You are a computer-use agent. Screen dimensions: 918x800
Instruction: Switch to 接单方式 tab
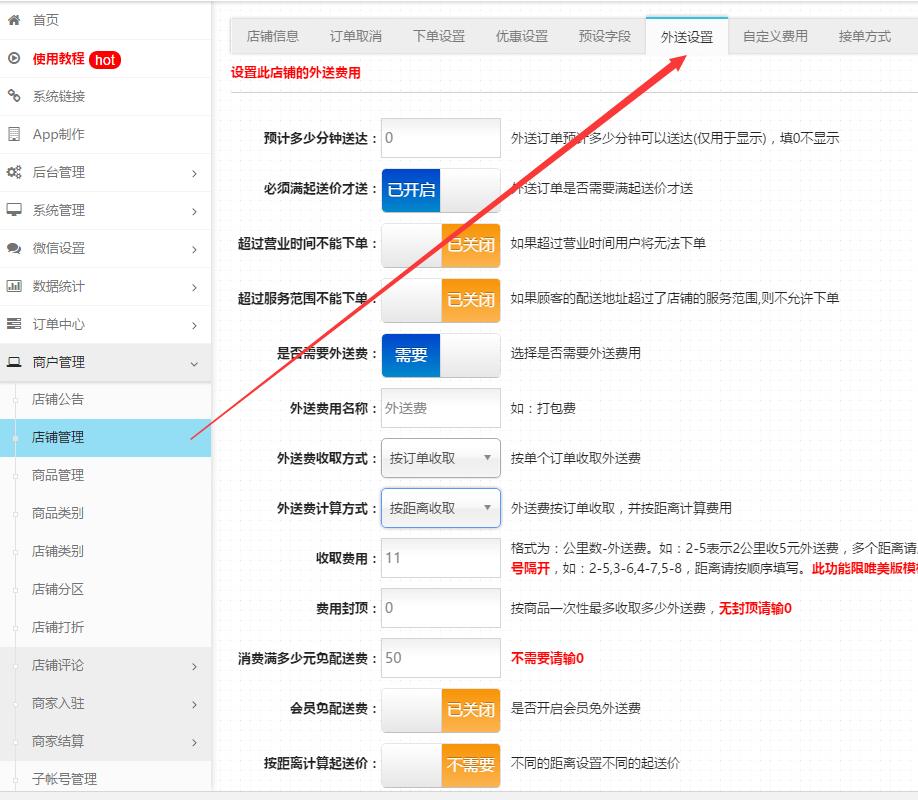(x=864, y=36)
